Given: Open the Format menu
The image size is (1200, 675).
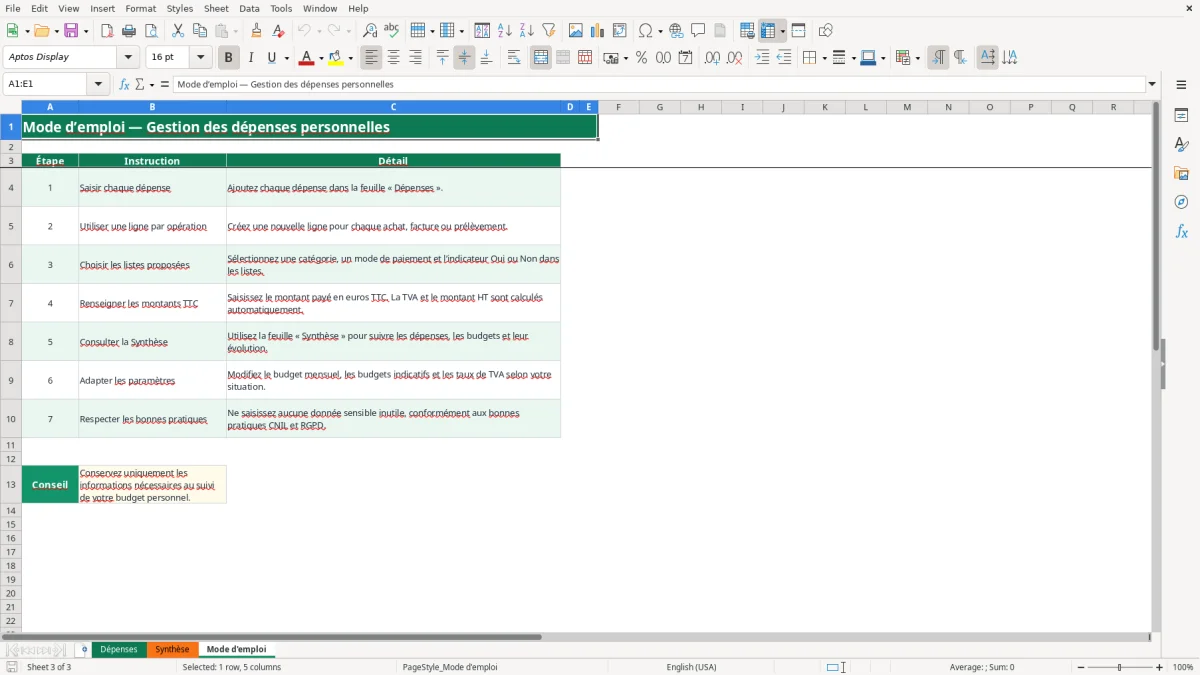Looking at the screenshot, I should (x=140, y=8).
